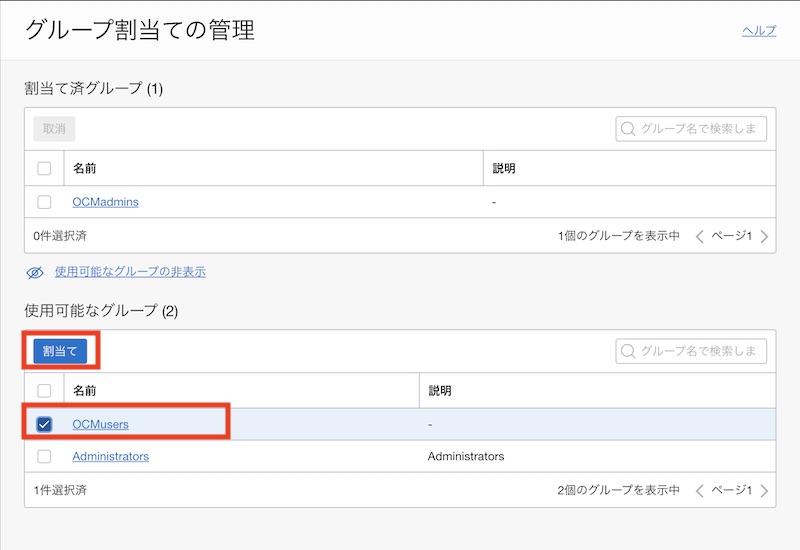
Task: Go to next page in available groups
Action: (765, 491)
